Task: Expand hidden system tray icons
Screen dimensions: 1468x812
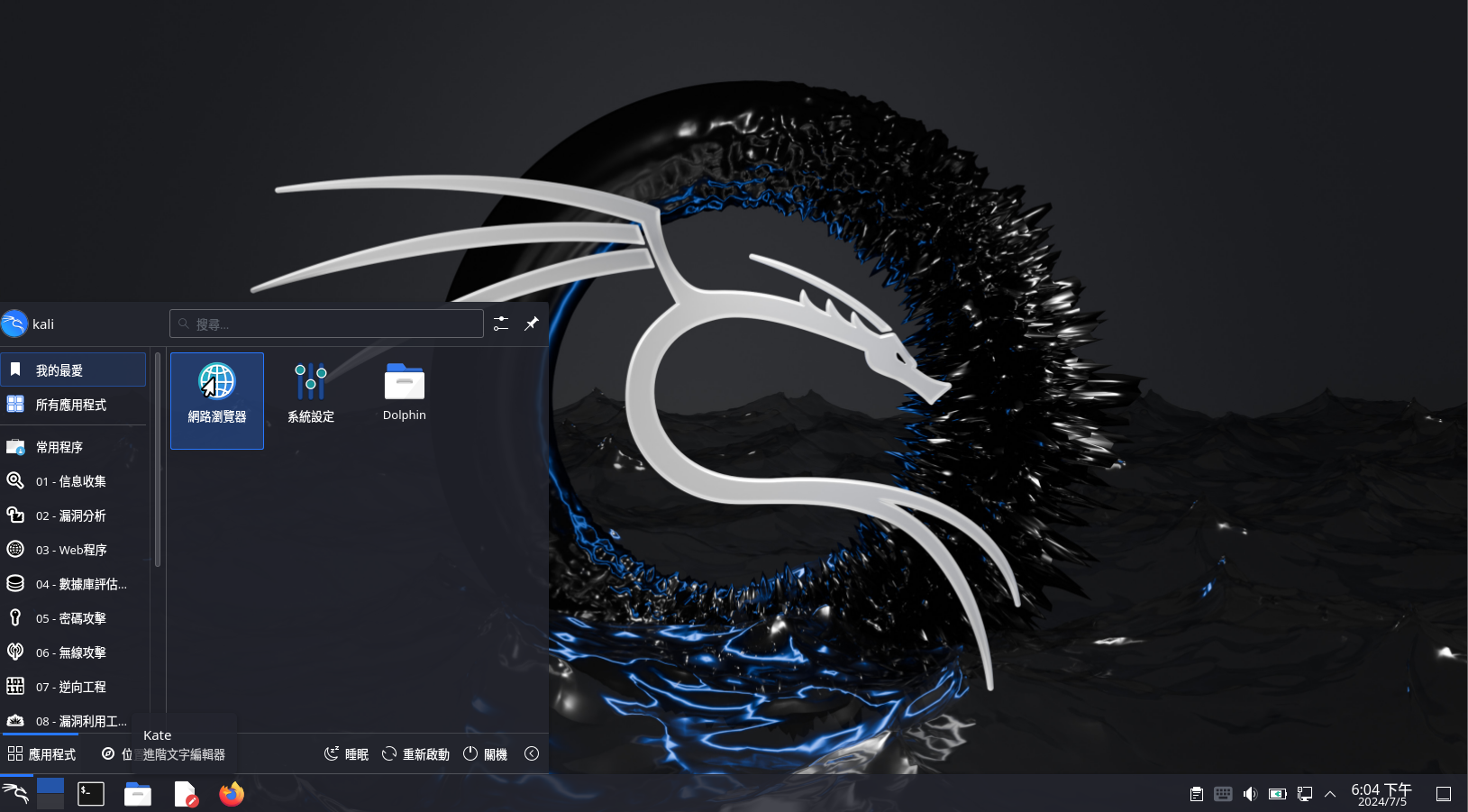Action: [x=1330, y=794]
